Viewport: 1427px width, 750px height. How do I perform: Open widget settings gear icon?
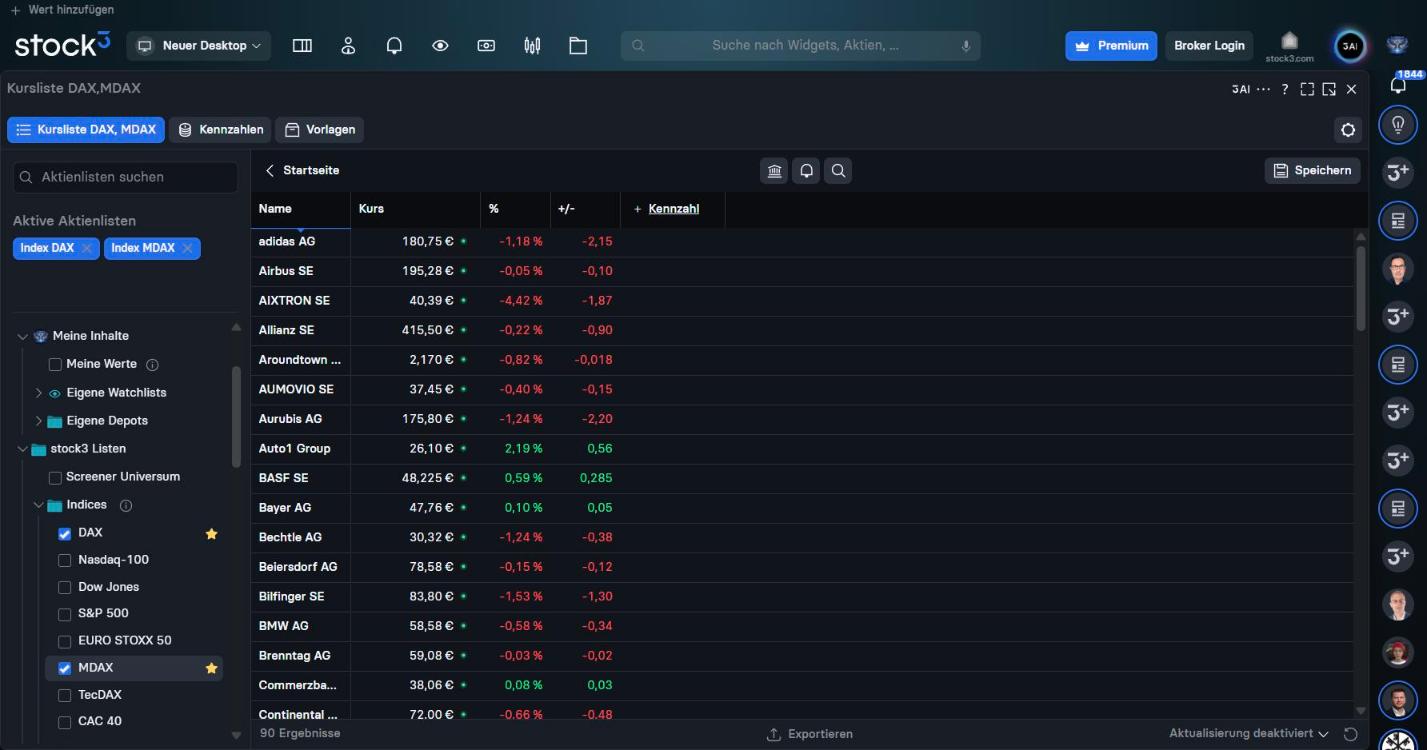click(x=1348, y=130)
